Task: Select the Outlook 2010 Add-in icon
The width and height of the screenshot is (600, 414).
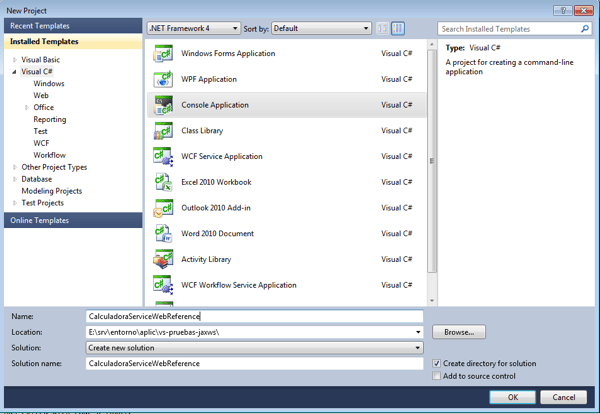Action: [x=163, y=208]
